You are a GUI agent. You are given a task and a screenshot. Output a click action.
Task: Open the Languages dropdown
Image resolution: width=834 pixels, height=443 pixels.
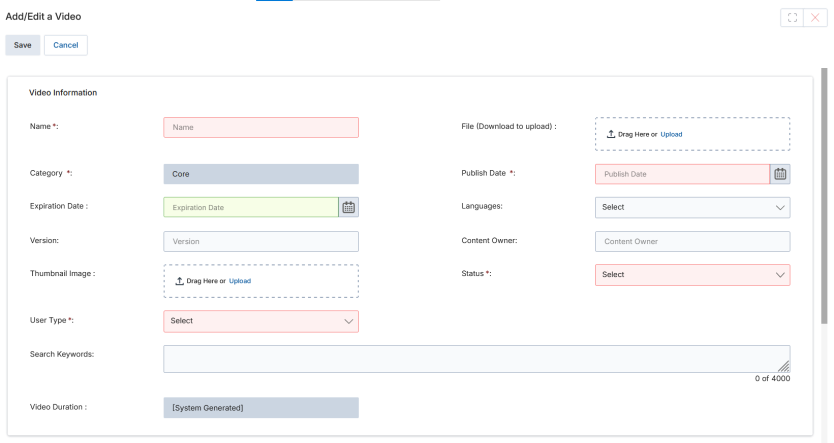click(x=693, y=207)
